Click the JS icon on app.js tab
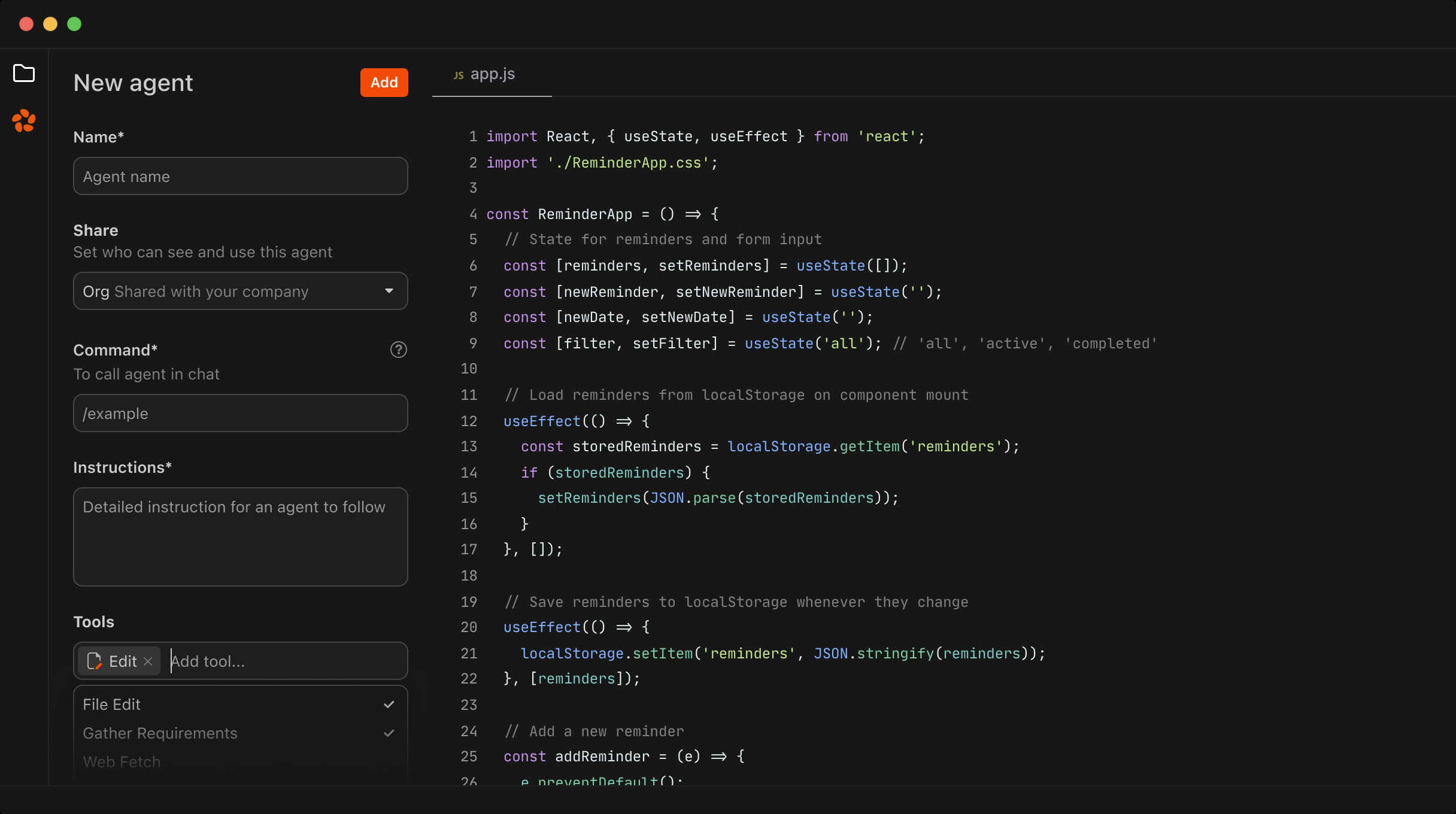 [x=459, y=75]
